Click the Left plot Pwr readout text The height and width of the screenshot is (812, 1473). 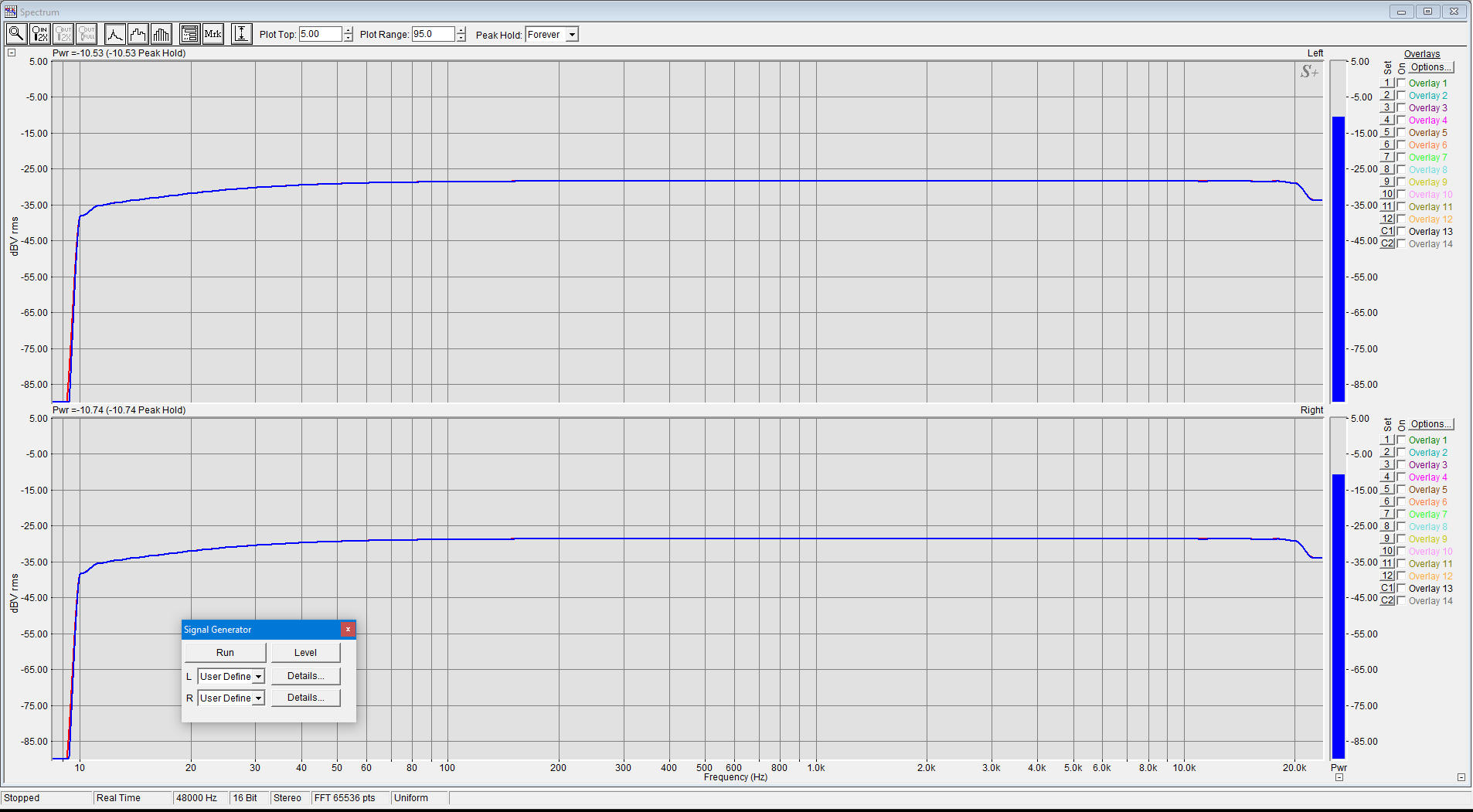(x=119, y=53)
